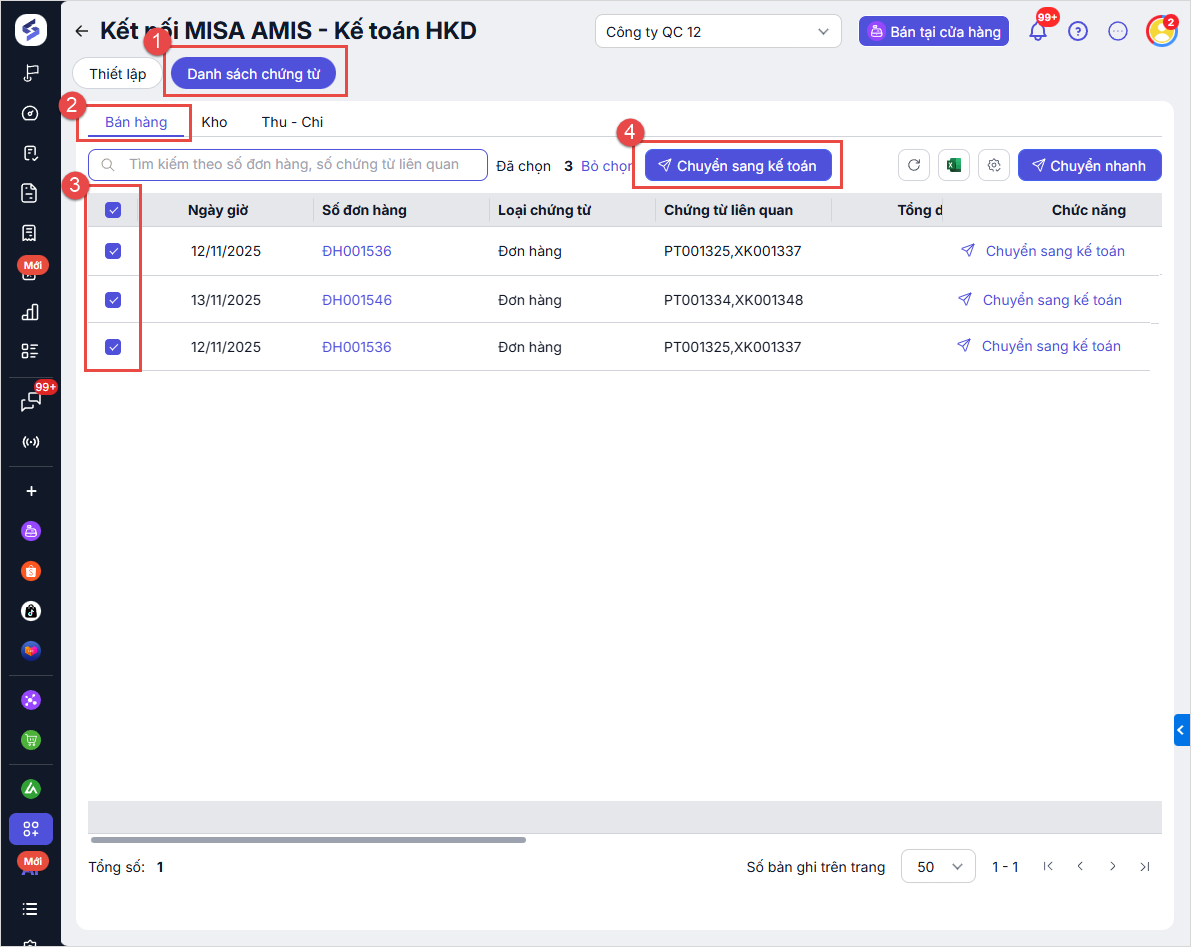Open the TikTok channel icon in sidebar
This screenshot has height=947, width=1191.
click(31, 610)
